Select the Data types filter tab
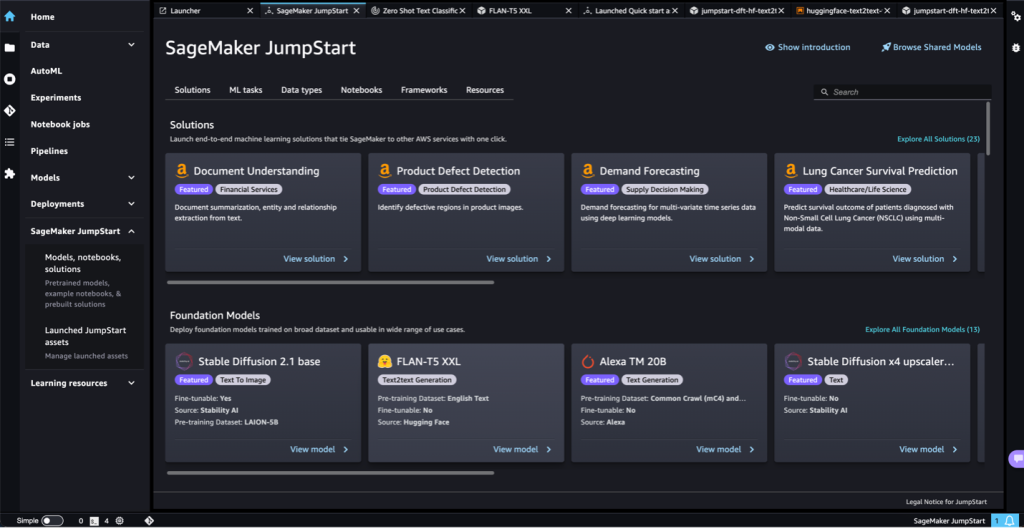The width and height of the screenshot is (1024, 529). coord(302,90)
